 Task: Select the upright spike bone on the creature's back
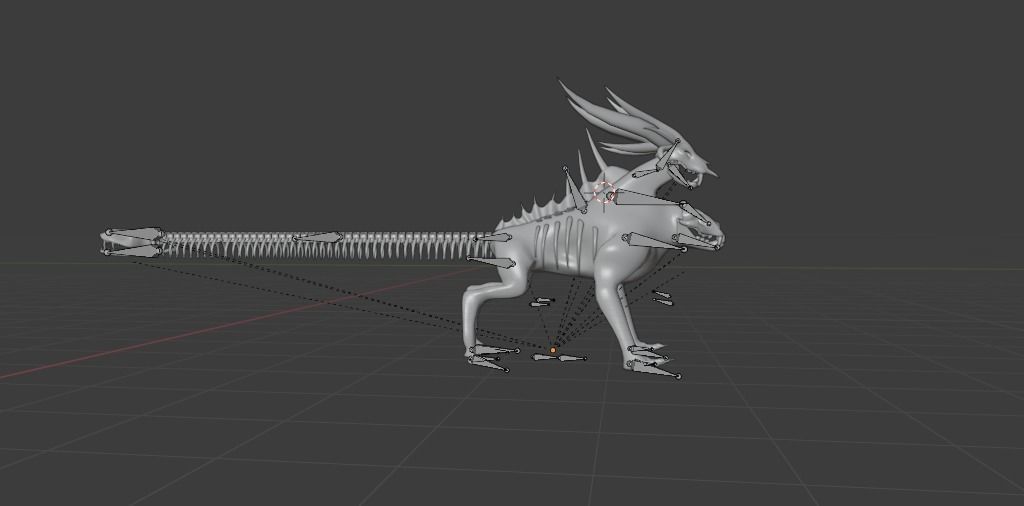(x=574, y=189)
